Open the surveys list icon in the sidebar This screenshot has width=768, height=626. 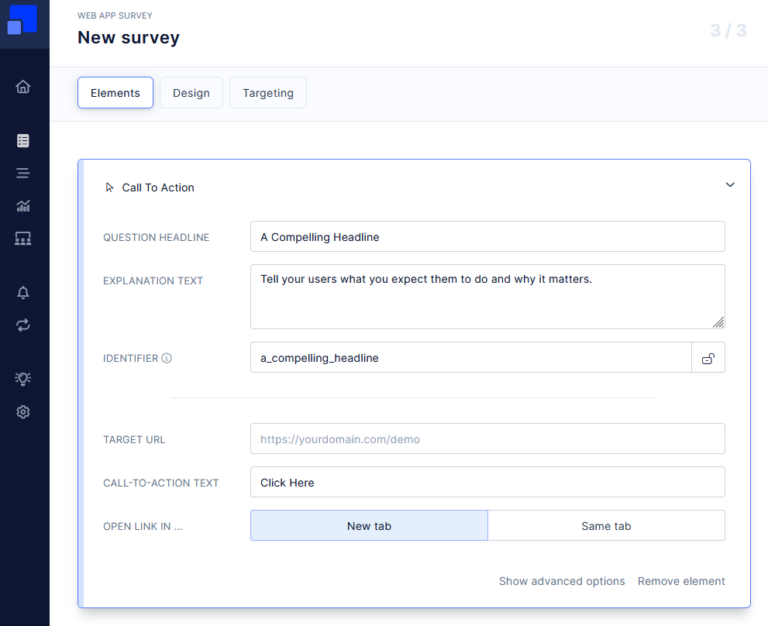(x=23, y=141)
